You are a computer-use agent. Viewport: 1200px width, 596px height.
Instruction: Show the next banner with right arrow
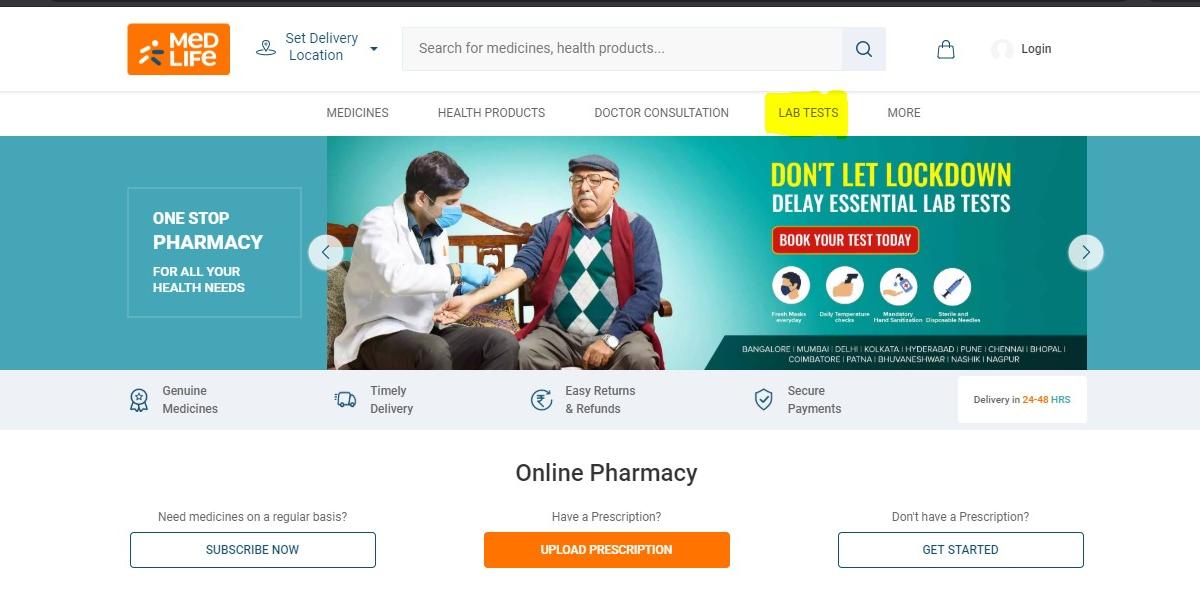[1086, 252]
